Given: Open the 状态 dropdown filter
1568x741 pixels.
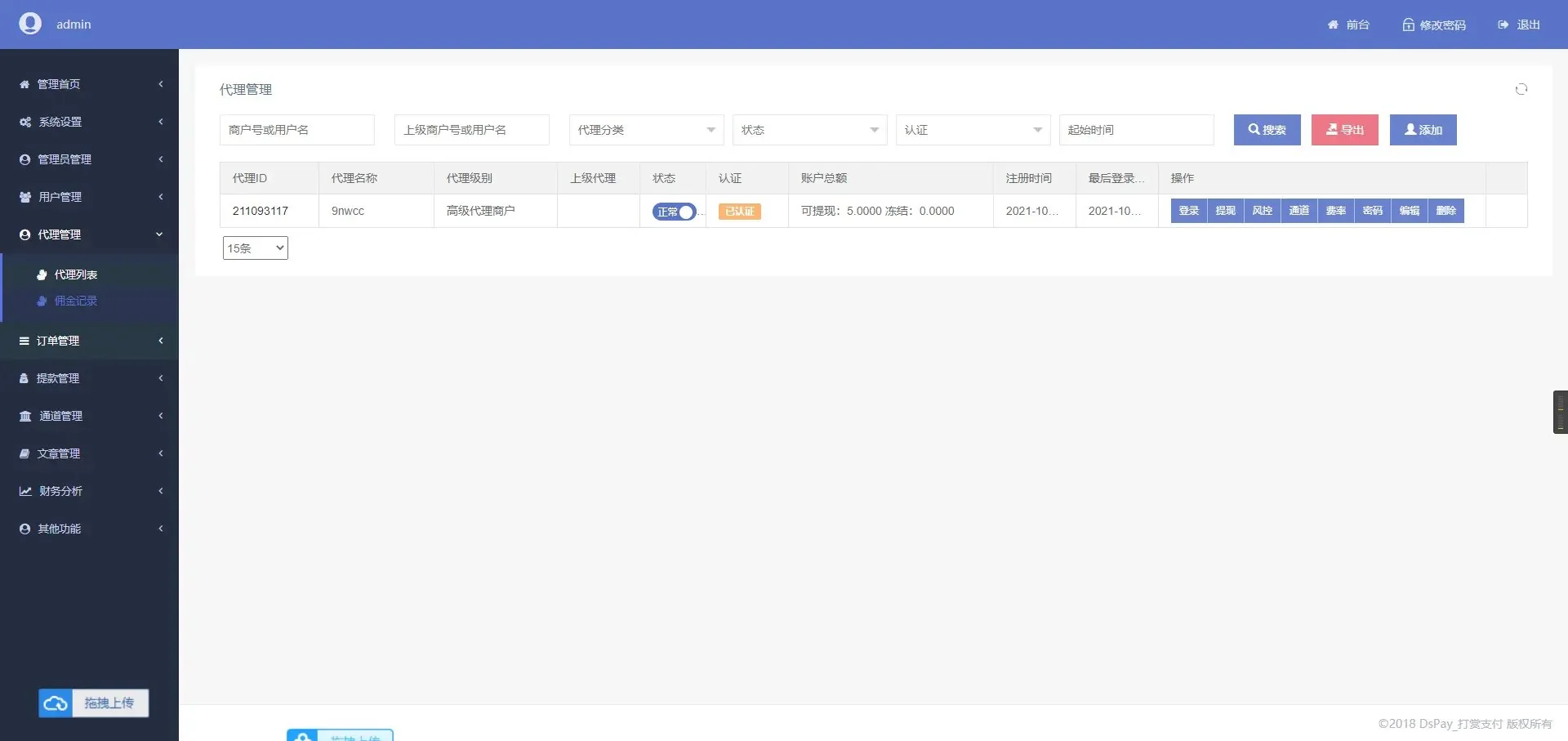Looking at the screenshot, I should coord(809,130).
